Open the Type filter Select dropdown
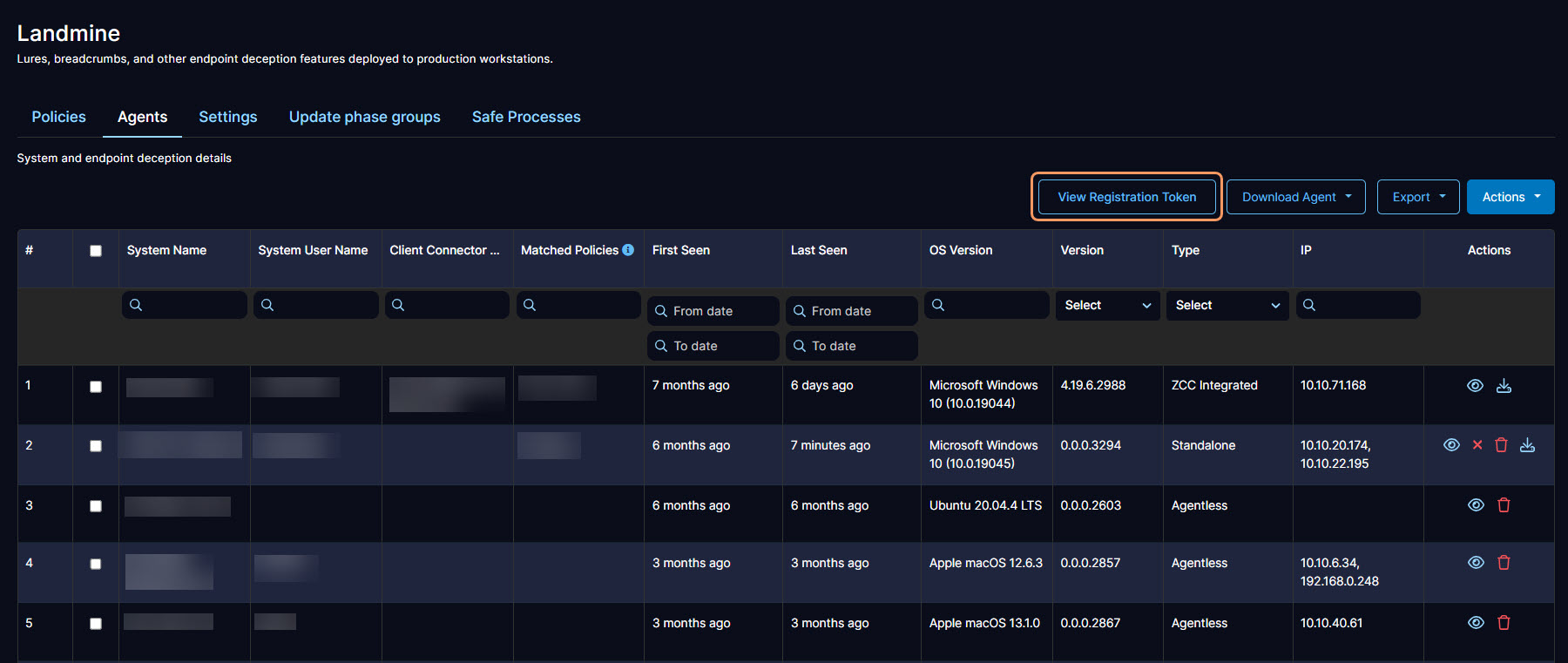This screenshot has width=1568, height=663. tap(1227, 305)
